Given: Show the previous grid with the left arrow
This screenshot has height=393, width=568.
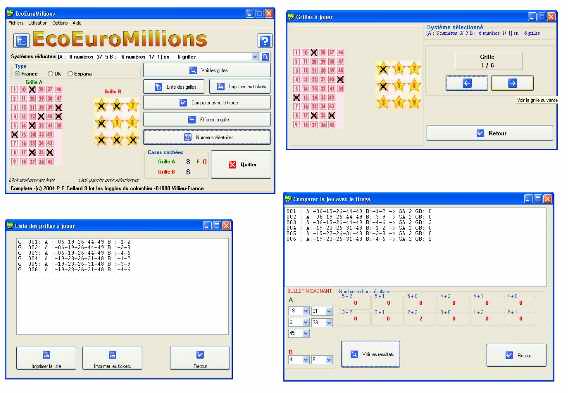Looking at the screenshot, I should pos(467,83).
